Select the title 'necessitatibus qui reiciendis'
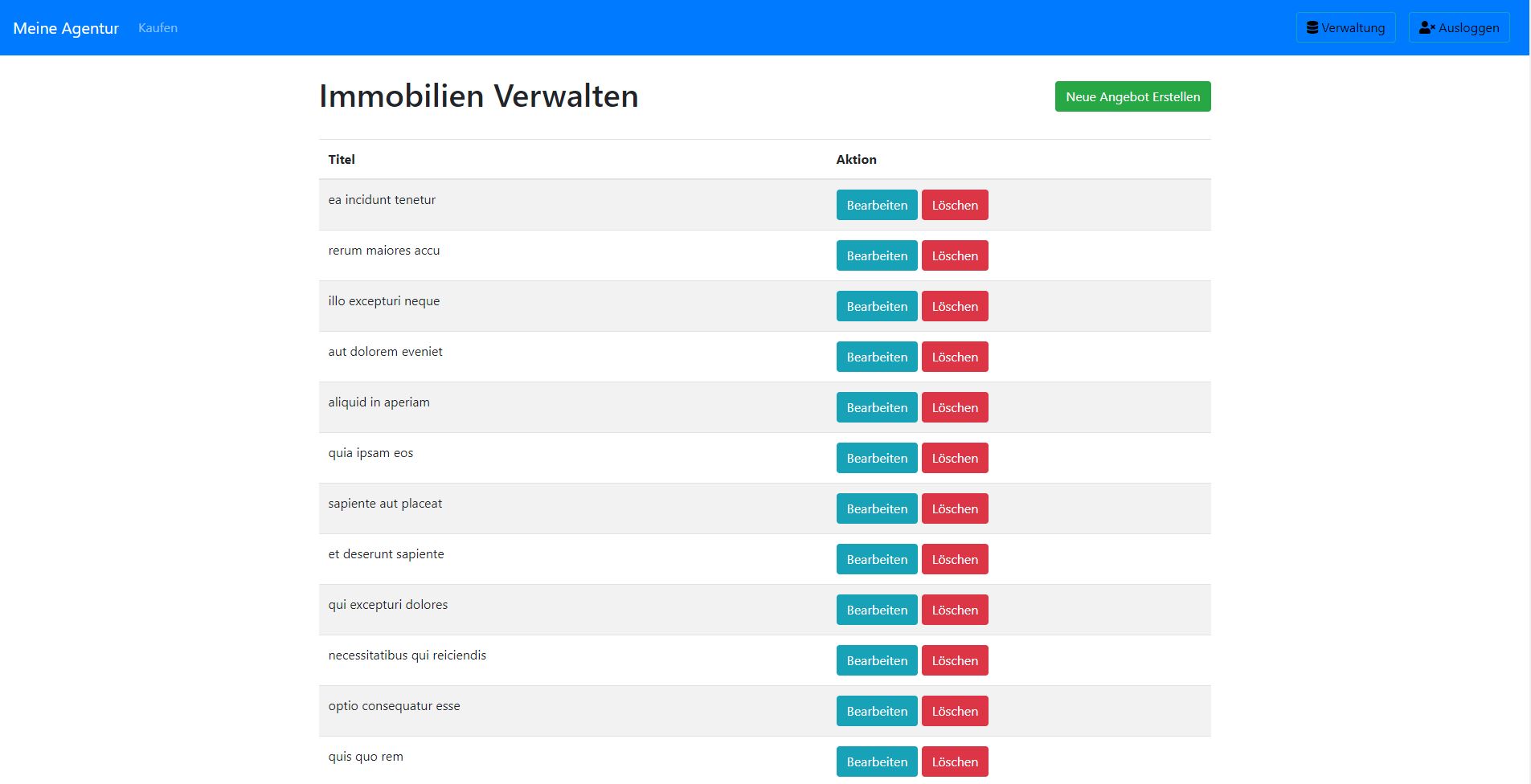 coord(407,655)
